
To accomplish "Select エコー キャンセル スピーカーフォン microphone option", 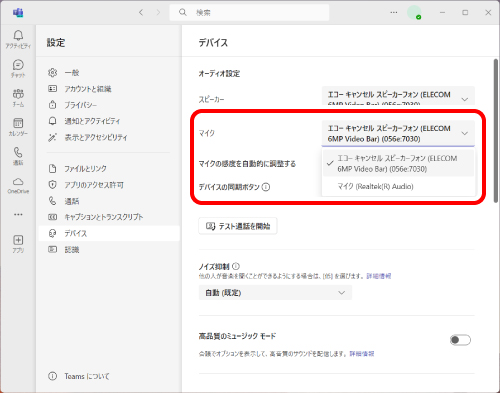I will [x=398, y=163].
